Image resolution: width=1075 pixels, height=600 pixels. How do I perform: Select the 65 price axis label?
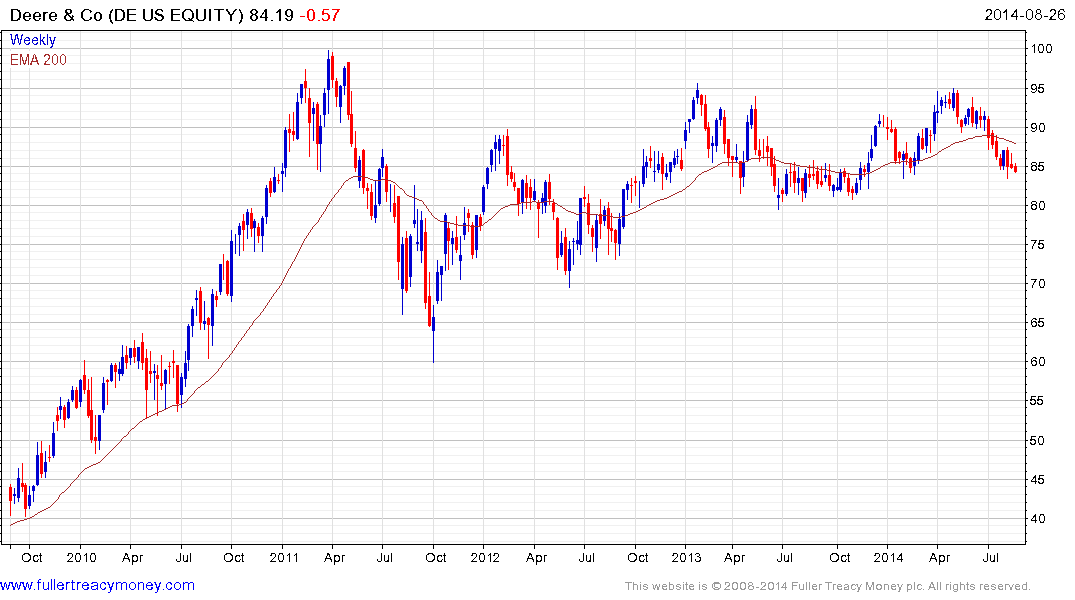pos(1038,323)
